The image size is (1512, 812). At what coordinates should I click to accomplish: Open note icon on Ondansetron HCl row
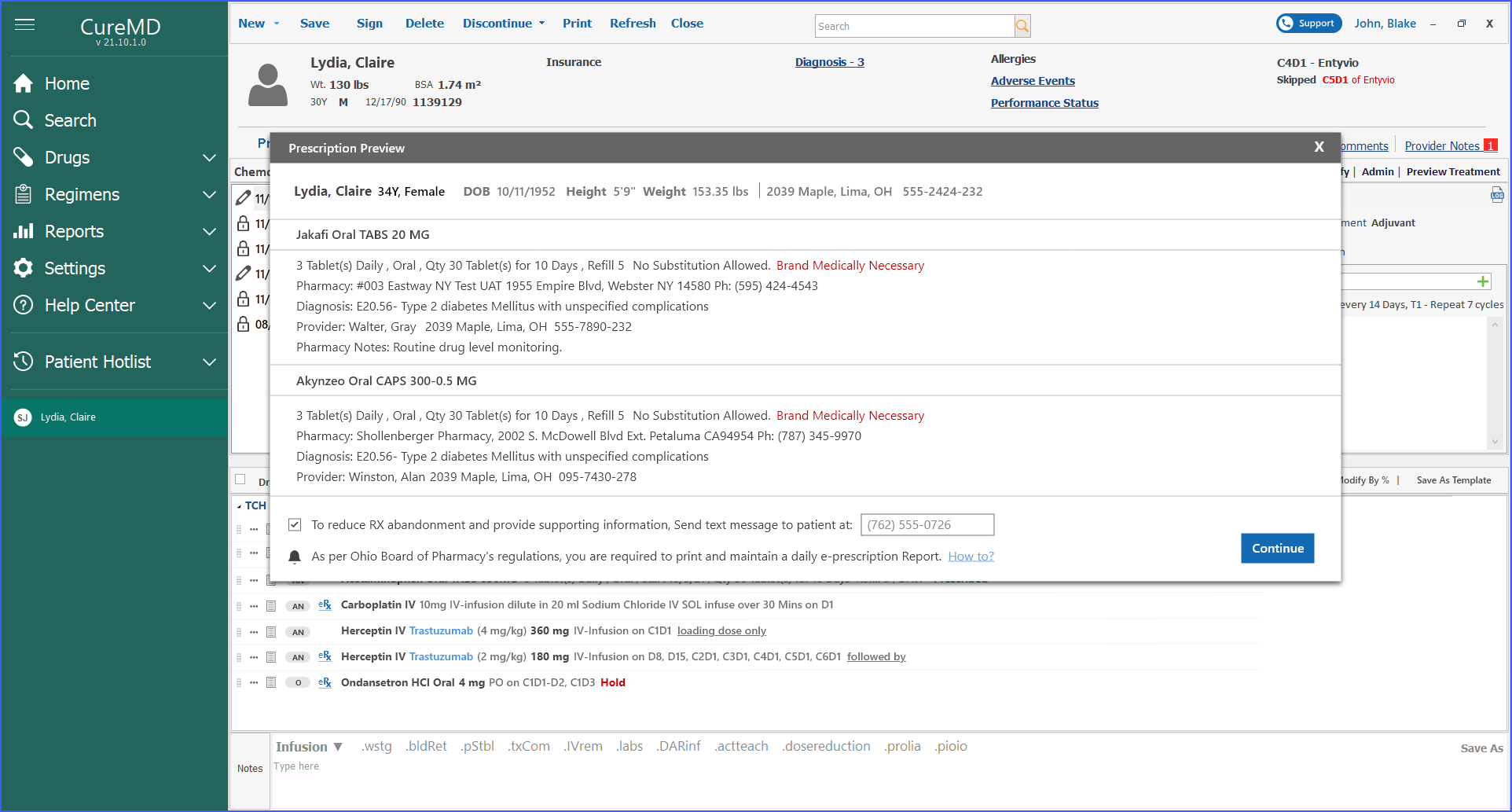[x=271, y=682]
